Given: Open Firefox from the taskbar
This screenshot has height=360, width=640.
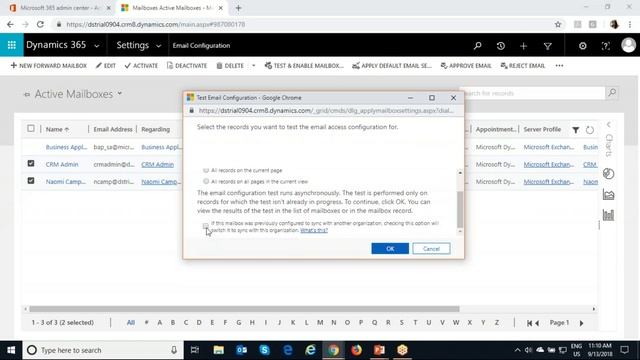Looking at the screenshot, I should pos(356,350).
